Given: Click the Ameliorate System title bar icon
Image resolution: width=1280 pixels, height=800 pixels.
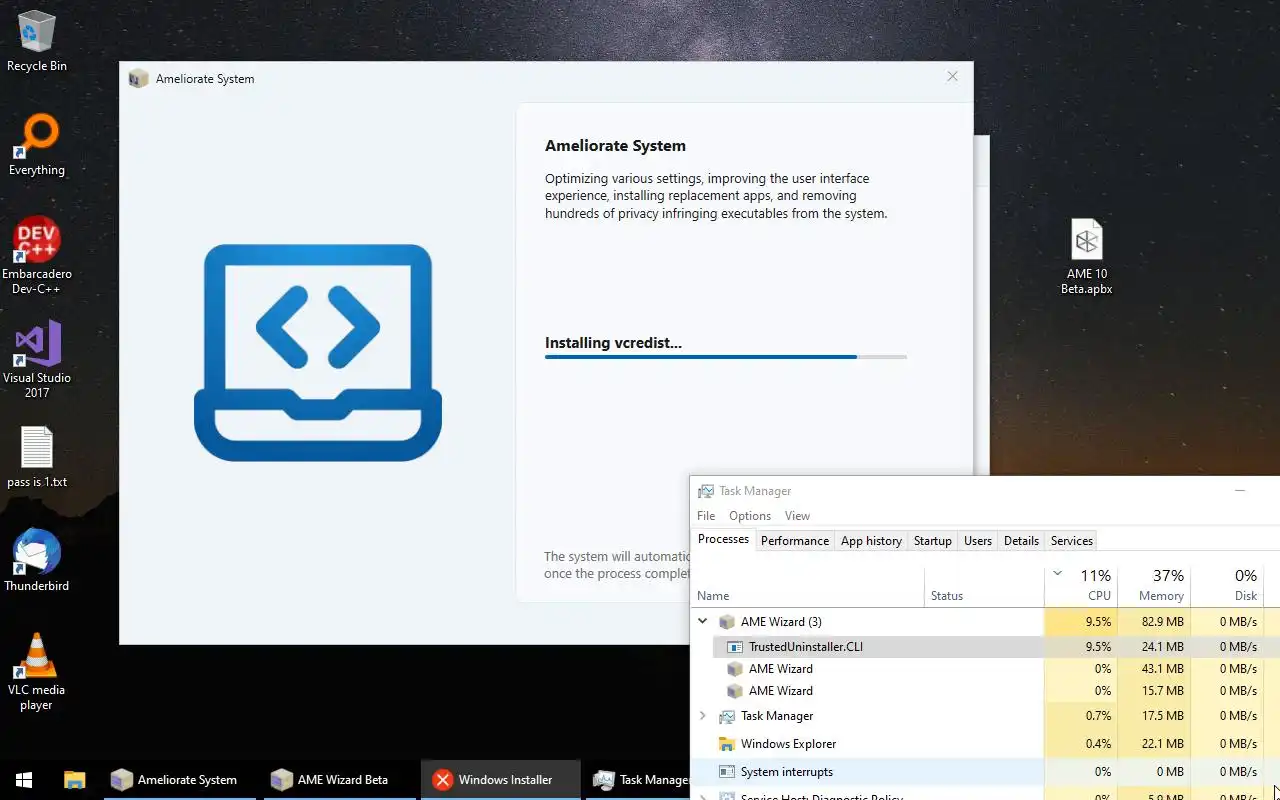Looking at the screenshot, I should [x=139, y=78].
